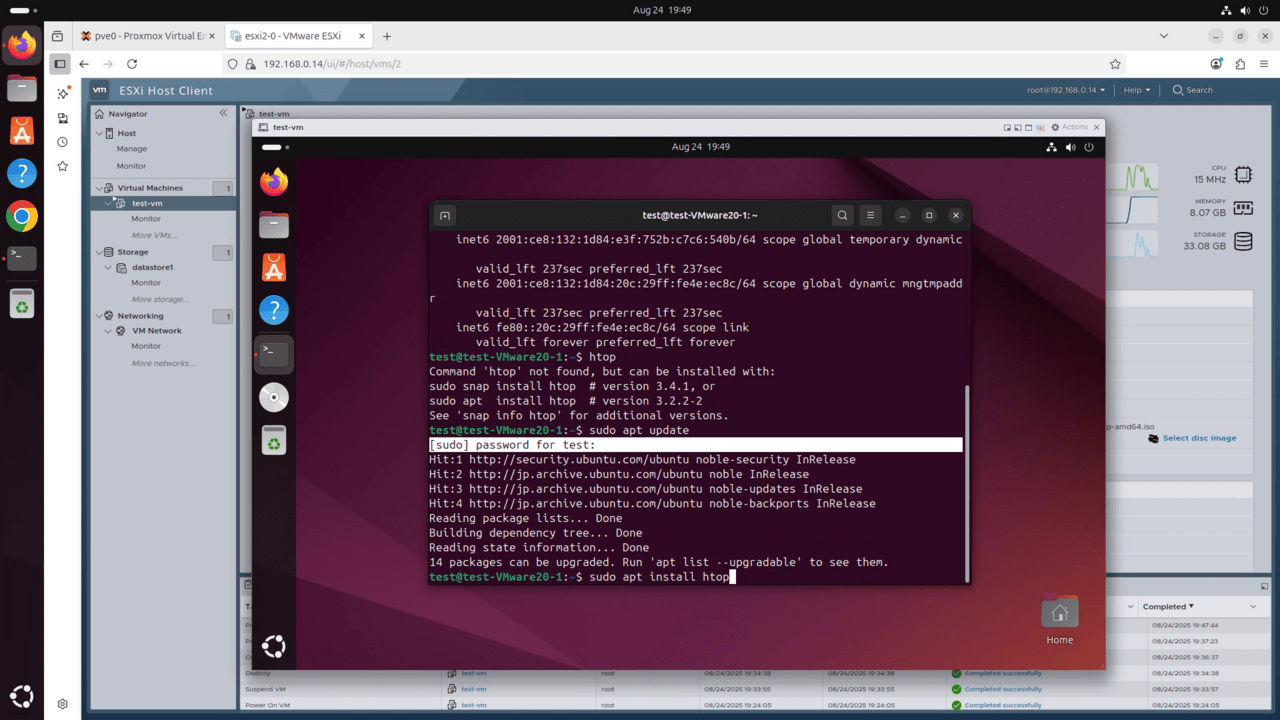Show Applications grid in the VM guest
Screen dimensions: 1280x720
pos(274,647)
